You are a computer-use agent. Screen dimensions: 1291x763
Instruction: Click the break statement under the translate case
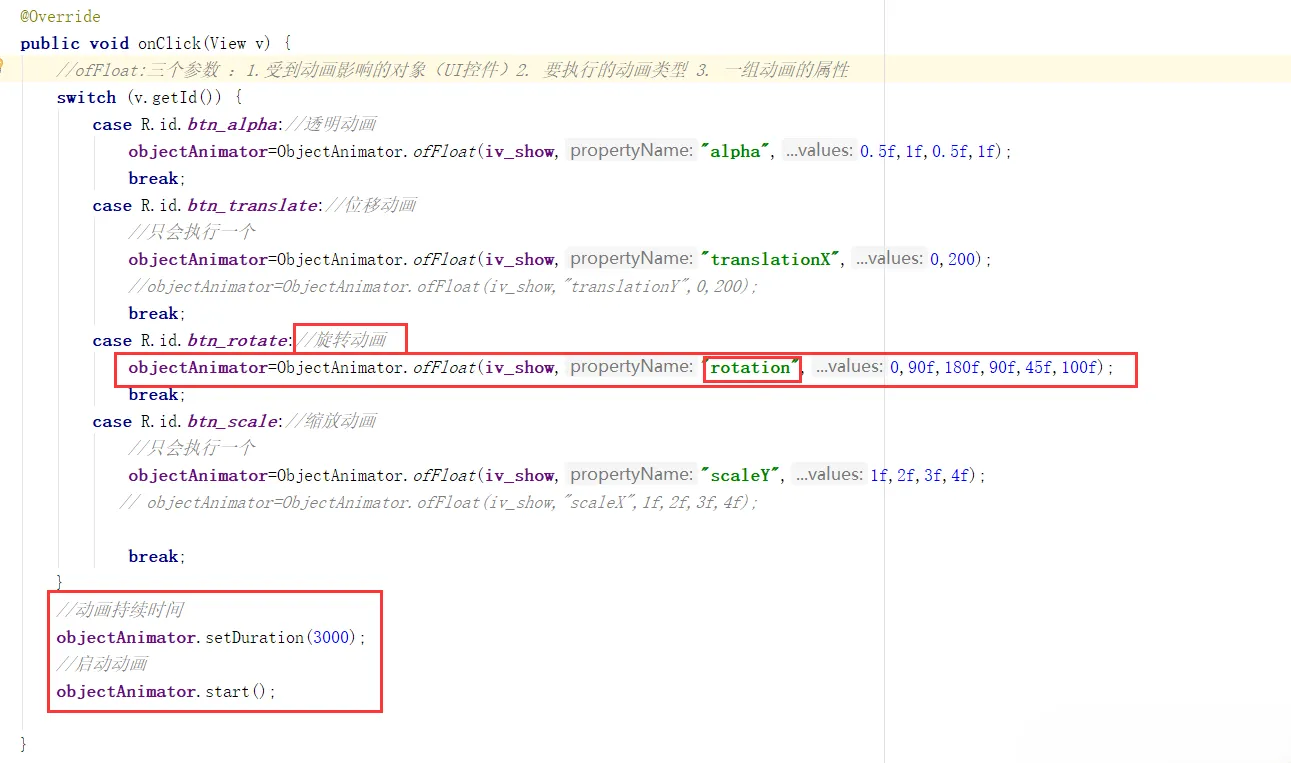click(x=154, y=313)
